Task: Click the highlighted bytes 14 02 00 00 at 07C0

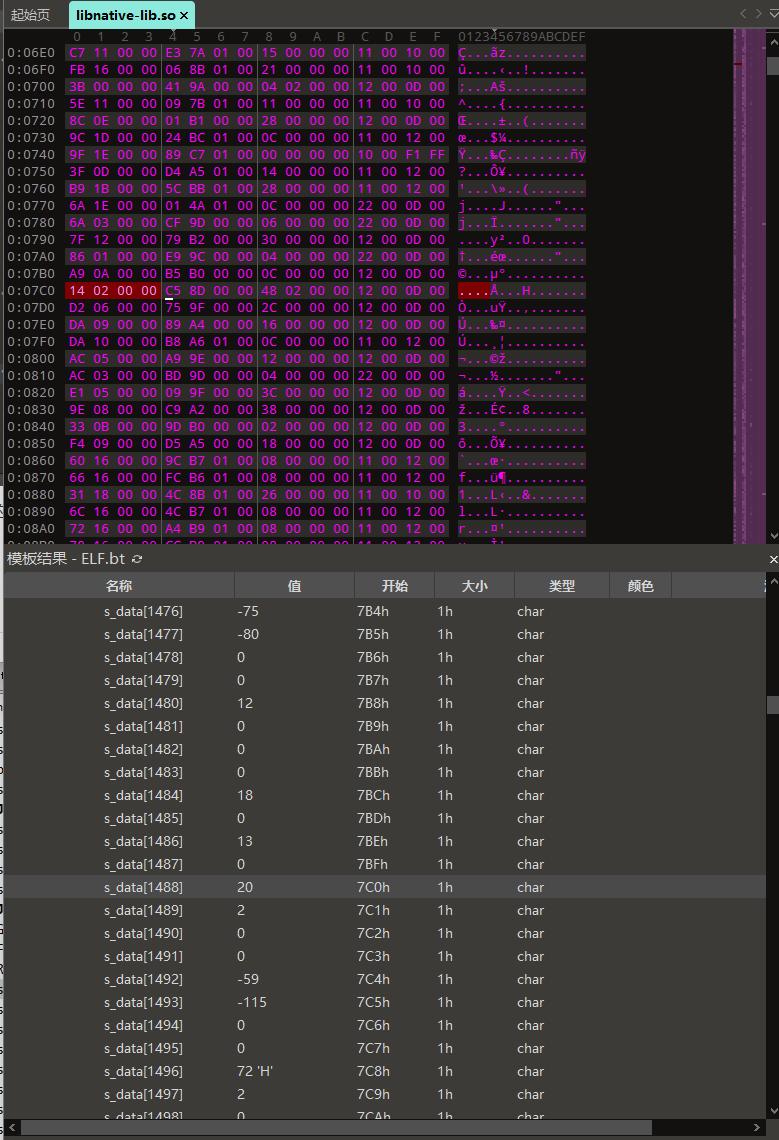Action: [112, 290]
